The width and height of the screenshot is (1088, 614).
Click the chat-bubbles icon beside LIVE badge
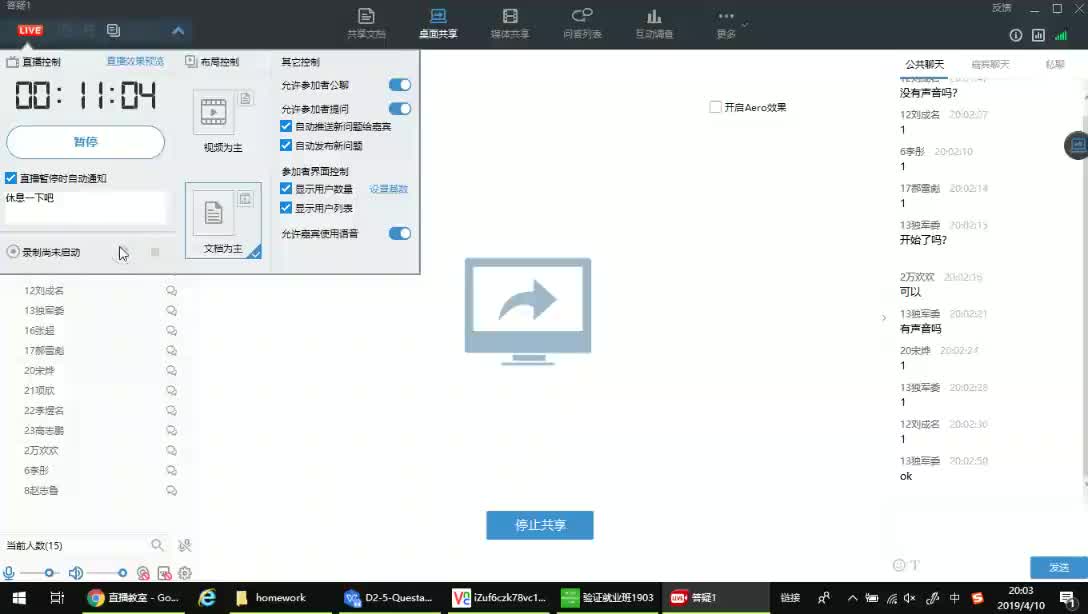(113, 30)
